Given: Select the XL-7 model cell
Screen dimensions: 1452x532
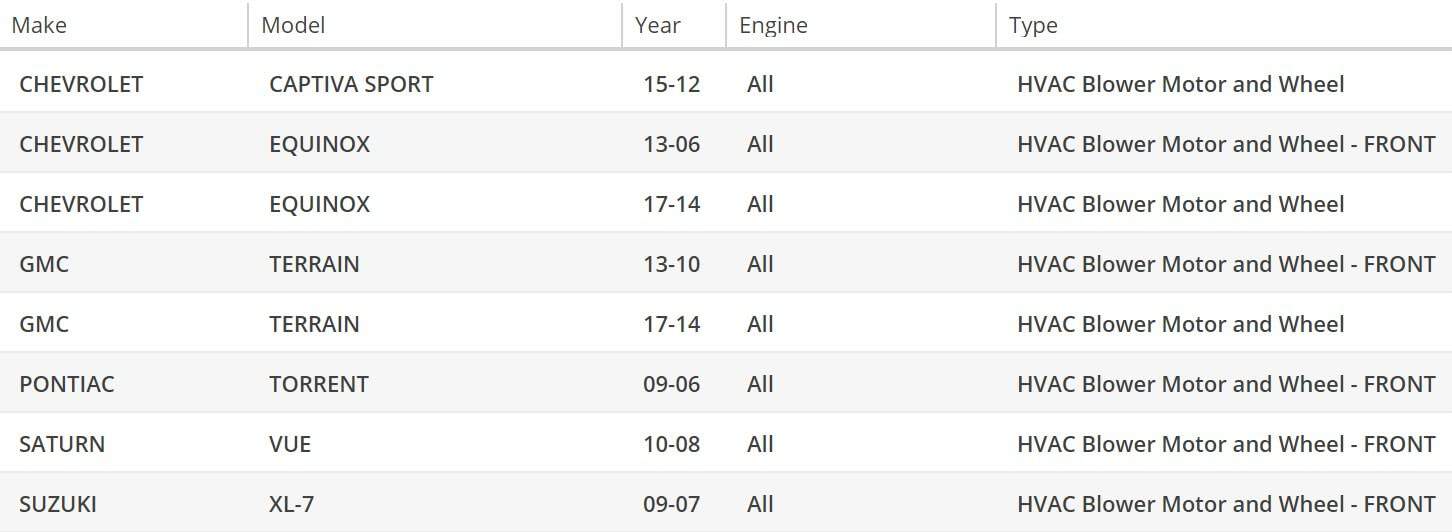Looking at the screenshot, I should (x=291, y=504).
